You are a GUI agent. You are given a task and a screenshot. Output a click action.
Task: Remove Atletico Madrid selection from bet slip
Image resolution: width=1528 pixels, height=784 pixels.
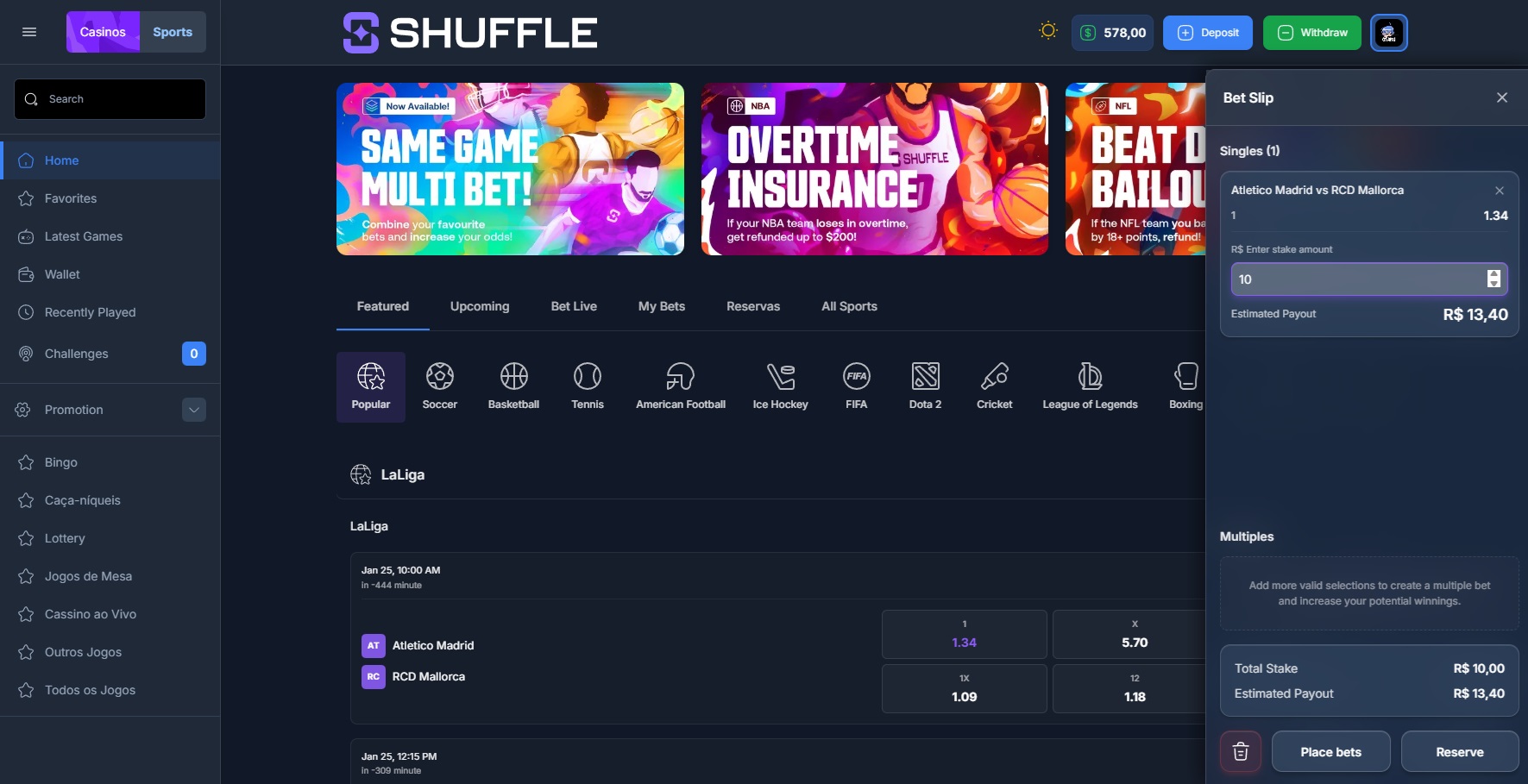tap(1499, 191)
